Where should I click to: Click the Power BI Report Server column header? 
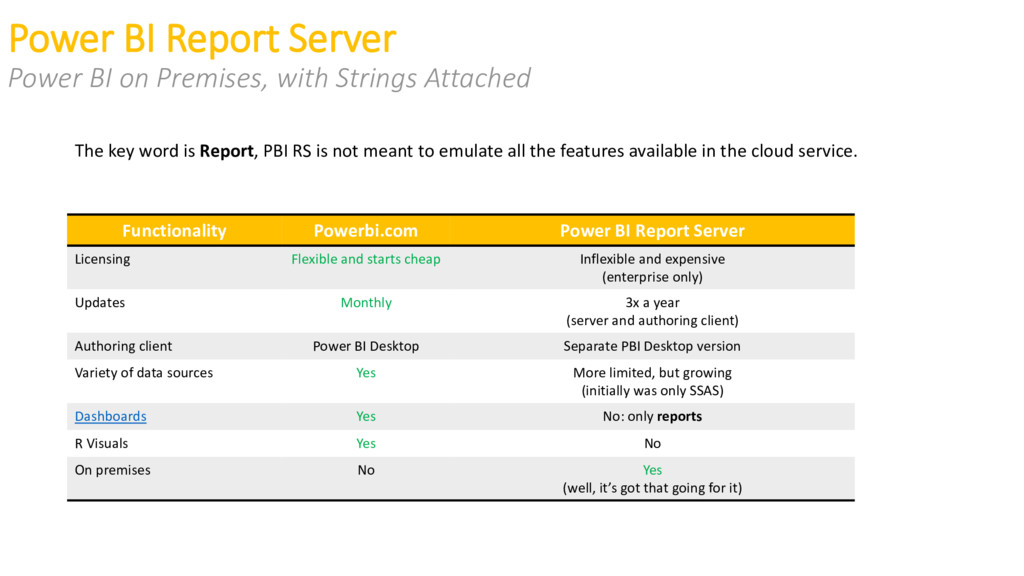pos(652,231)
